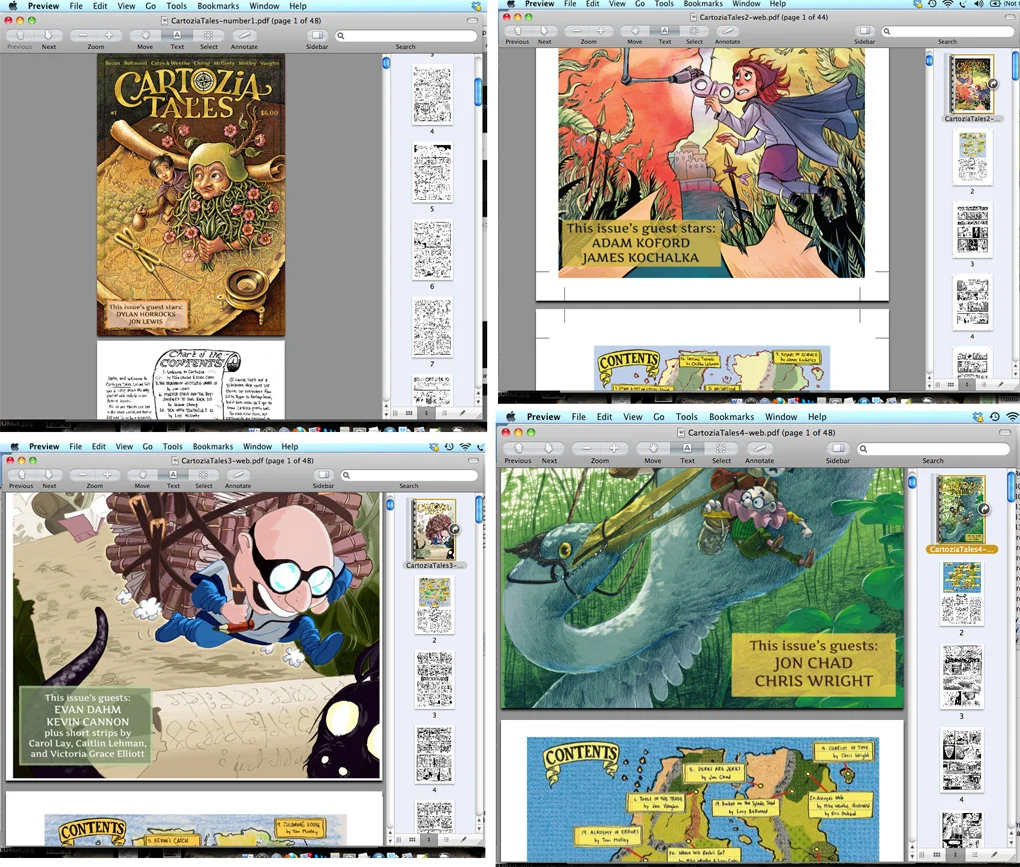Open page 3 thumbnail in CartoziaTales2-web.pdf sidebar
1020x867 pixels.
coord(973,230)
